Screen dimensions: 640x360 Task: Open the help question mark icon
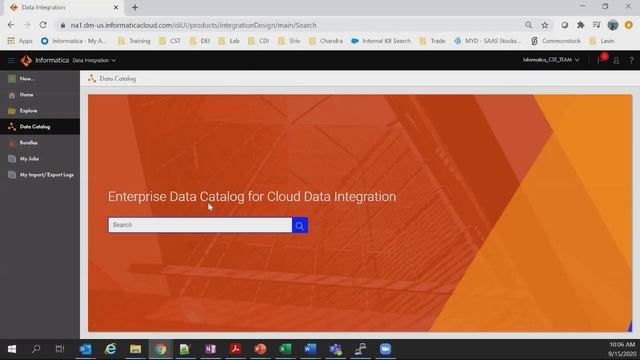[631, 60]
